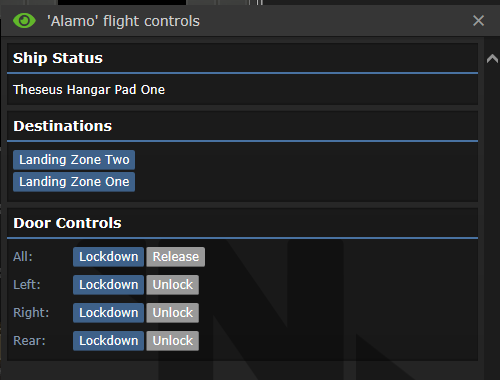Lockdown the Left door
The width and height of the screenshot is (500, 380).
click(108, 285)
